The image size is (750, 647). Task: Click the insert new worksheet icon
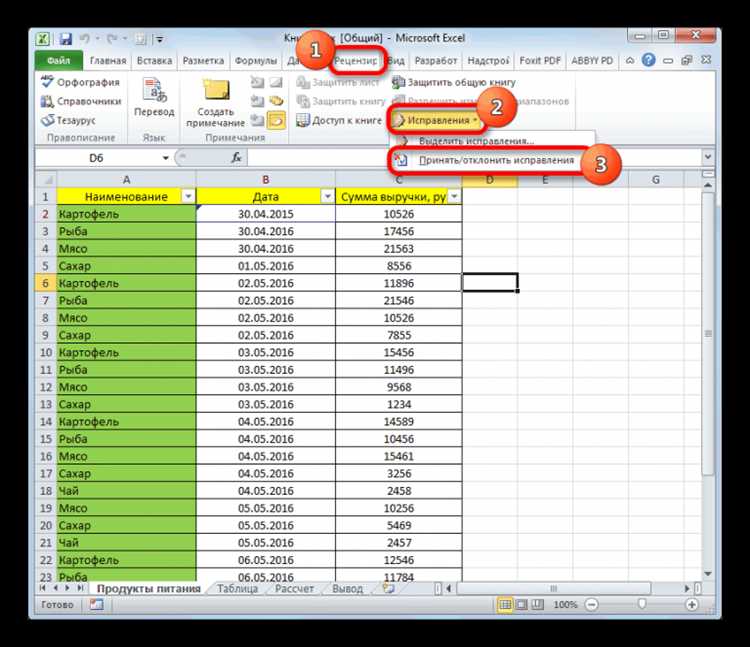pos(388,589)
